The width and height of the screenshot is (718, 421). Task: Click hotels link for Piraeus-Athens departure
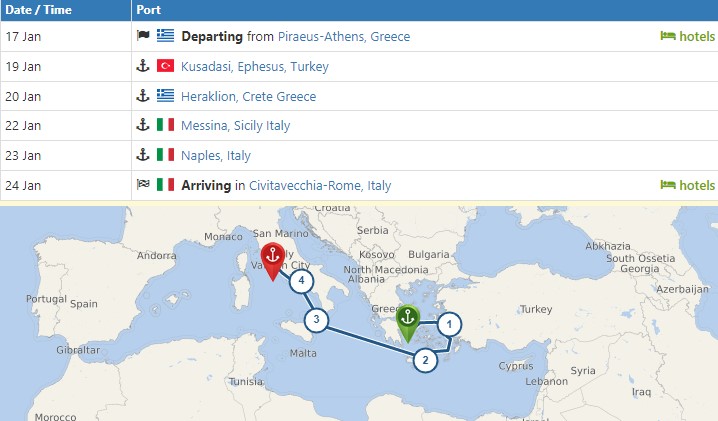(688, 36)
